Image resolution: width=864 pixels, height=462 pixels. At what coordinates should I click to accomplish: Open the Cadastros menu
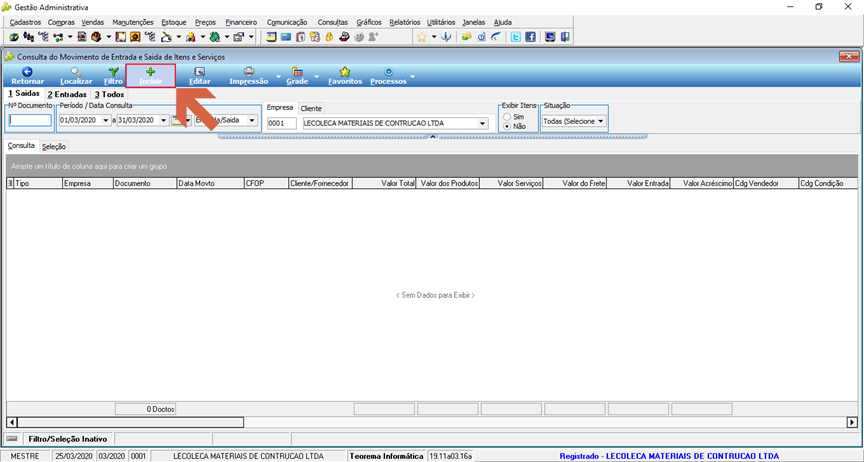pos(25,22)
